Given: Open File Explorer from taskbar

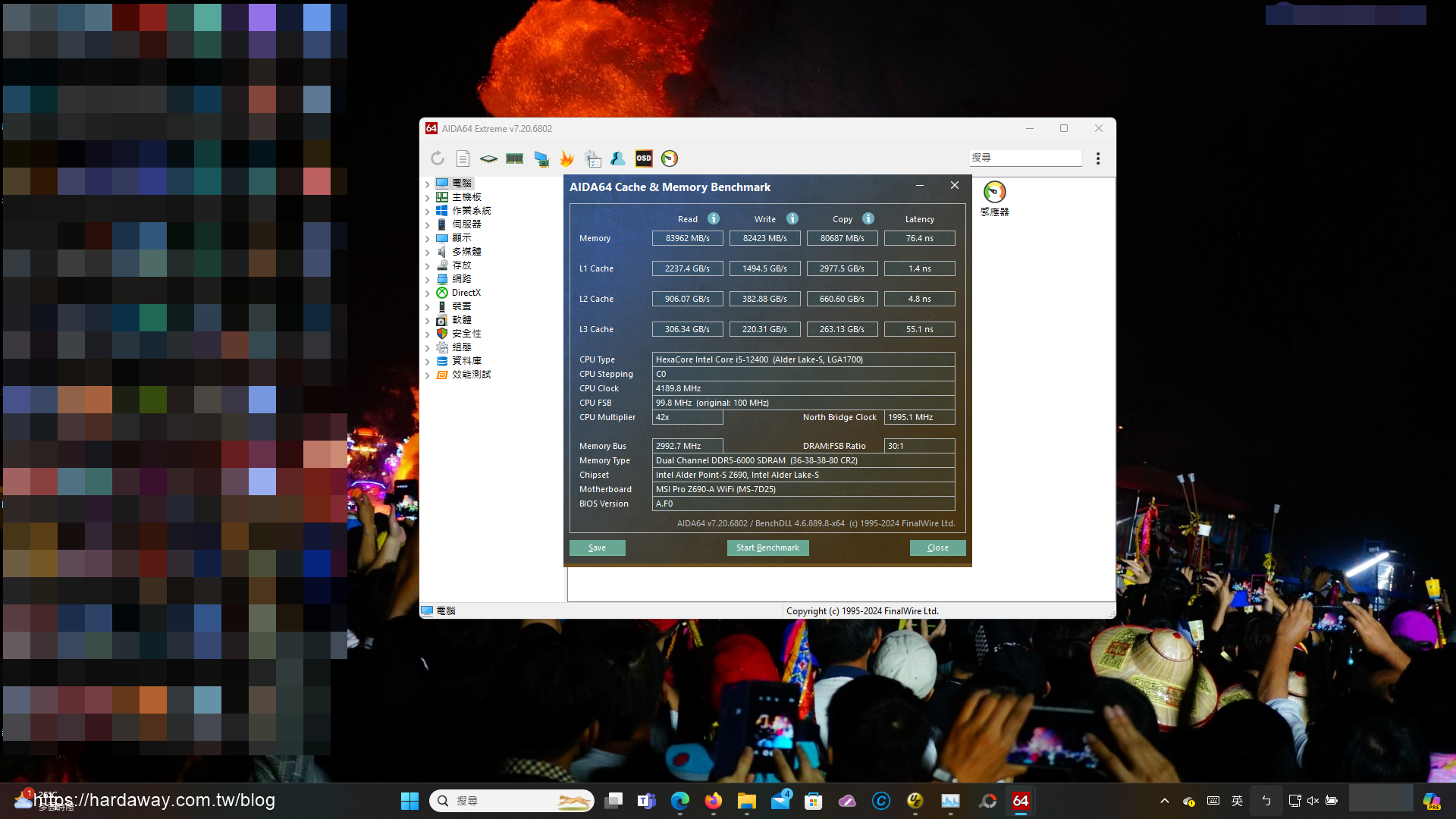Looking at the screenshot, I should coord(747,801).
